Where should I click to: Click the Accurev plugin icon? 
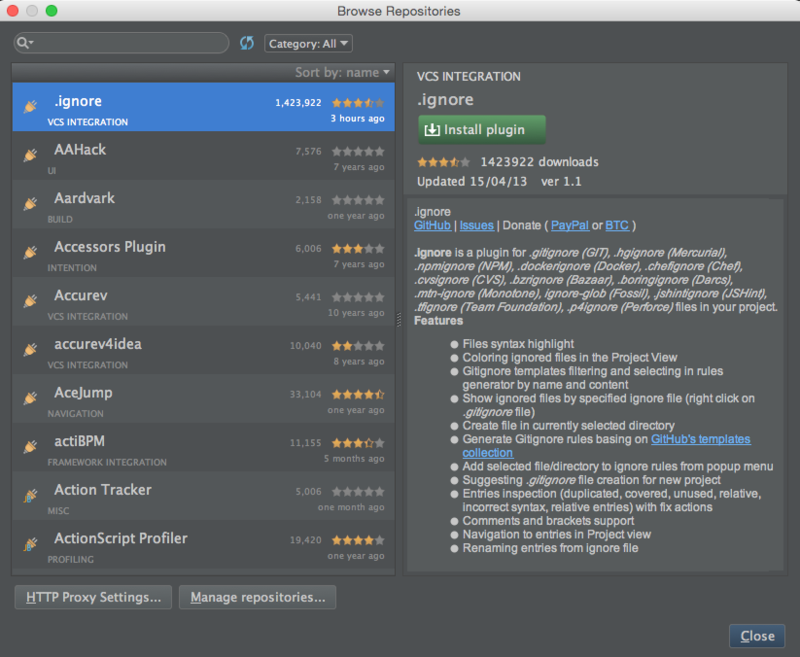click(31, 301)
